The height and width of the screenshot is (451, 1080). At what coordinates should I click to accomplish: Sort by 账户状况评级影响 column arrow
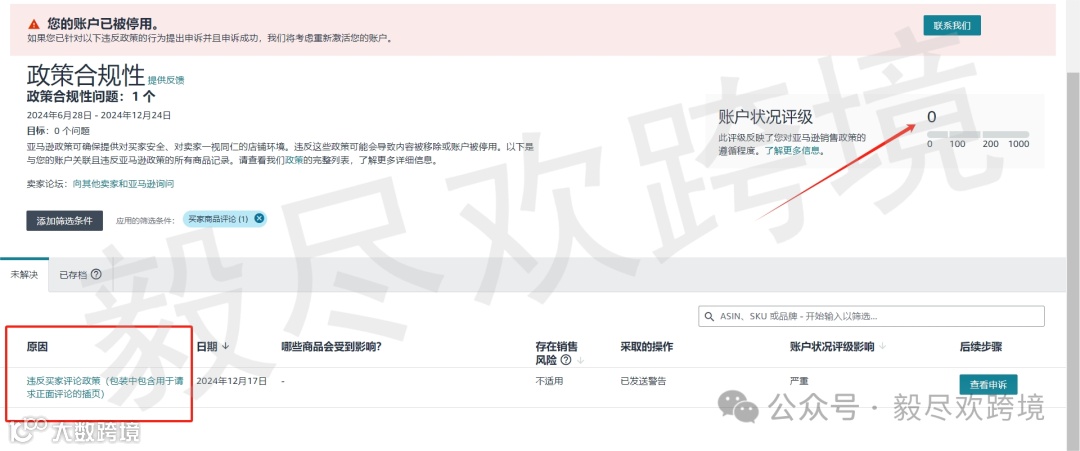coord(882,346)
